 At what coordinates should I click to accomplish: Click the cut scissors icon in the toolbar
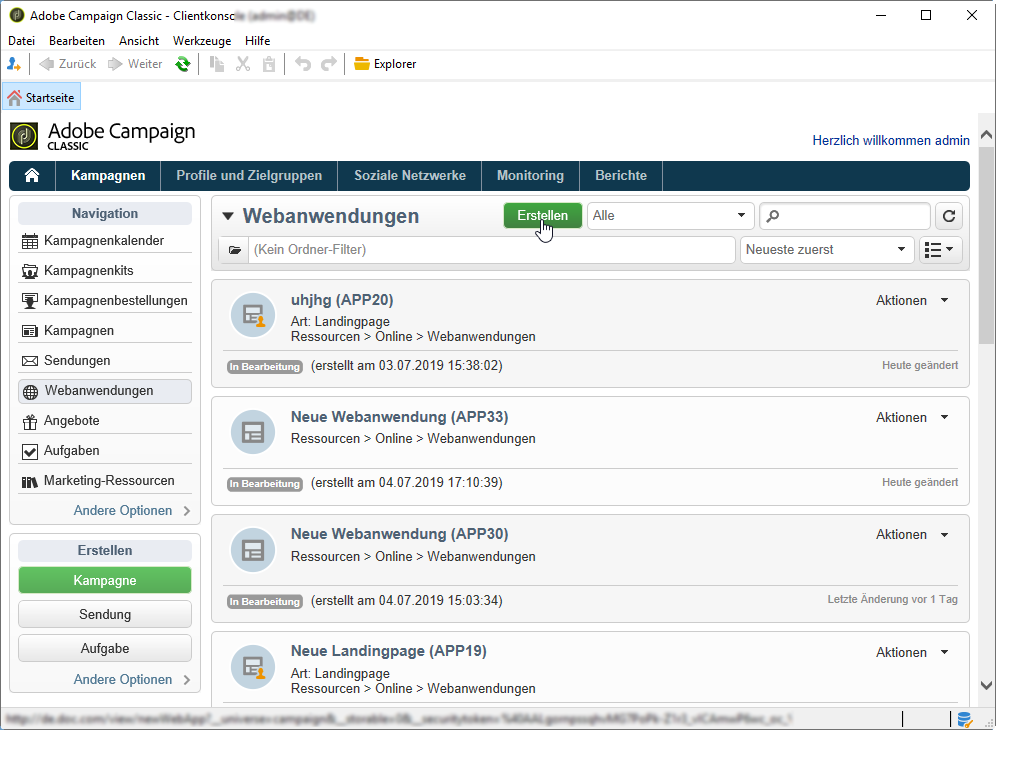pyautogui.click(x=243, y=64)
